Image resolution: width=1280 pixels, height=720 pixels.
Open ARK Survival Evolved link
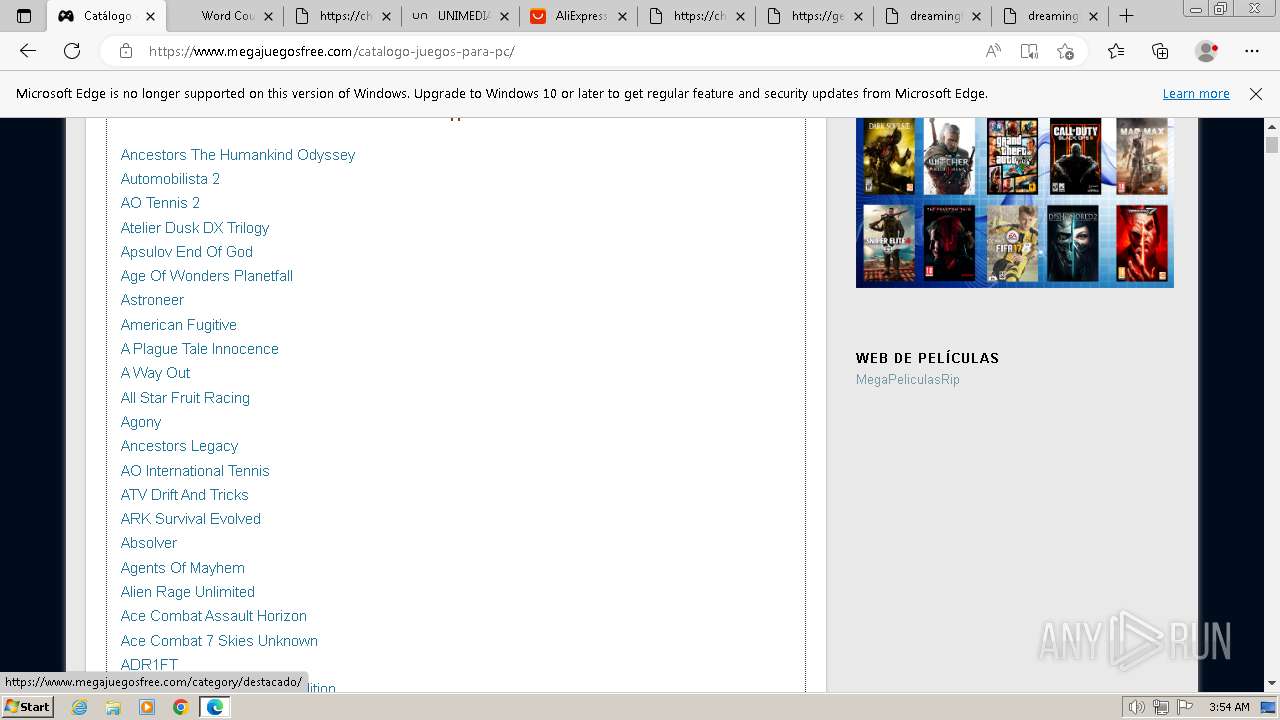click(191, 519)
